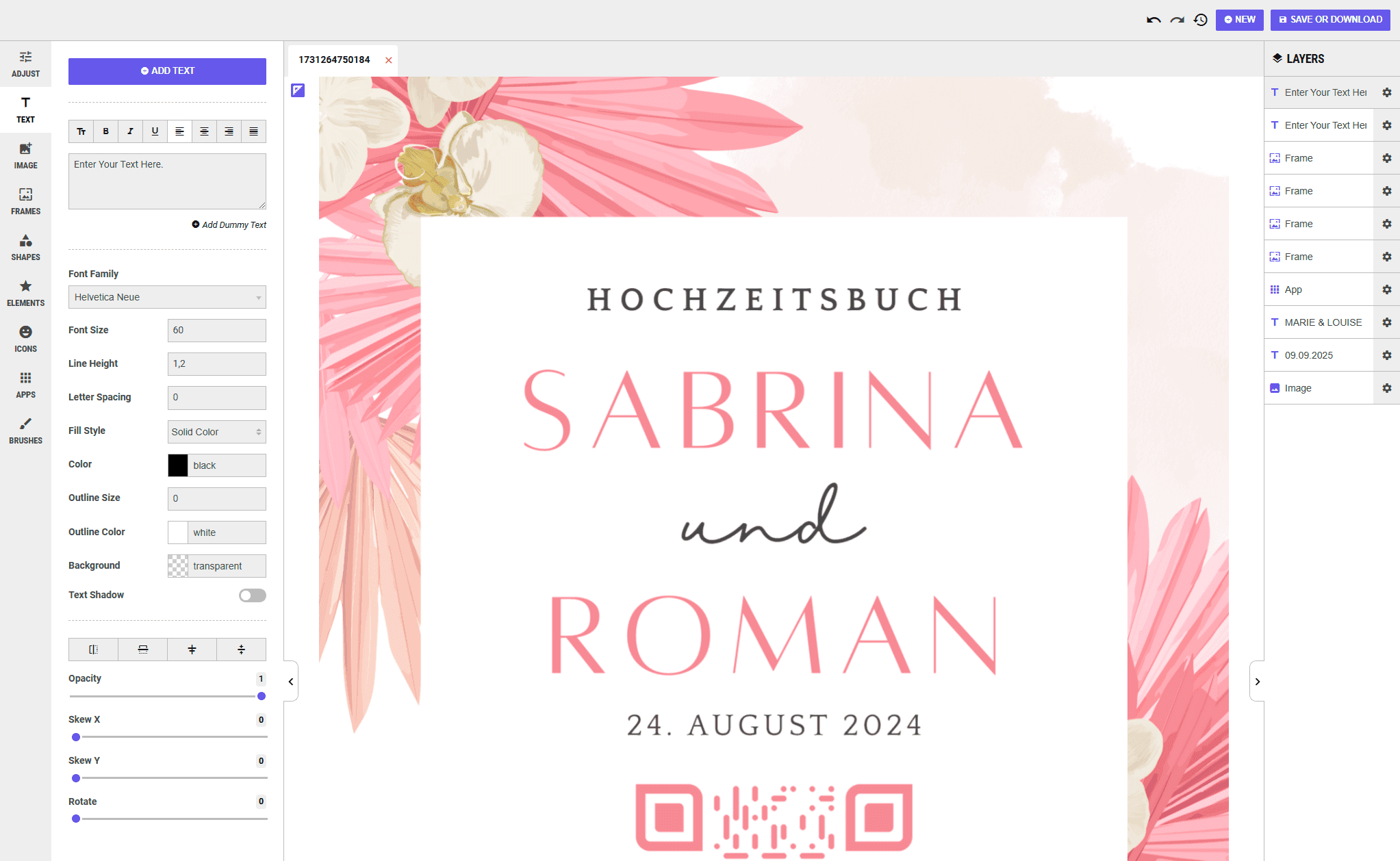Open the ELEMENTS panel
The width and height of the screenshot is (1400, 861).
click(25, 292)
